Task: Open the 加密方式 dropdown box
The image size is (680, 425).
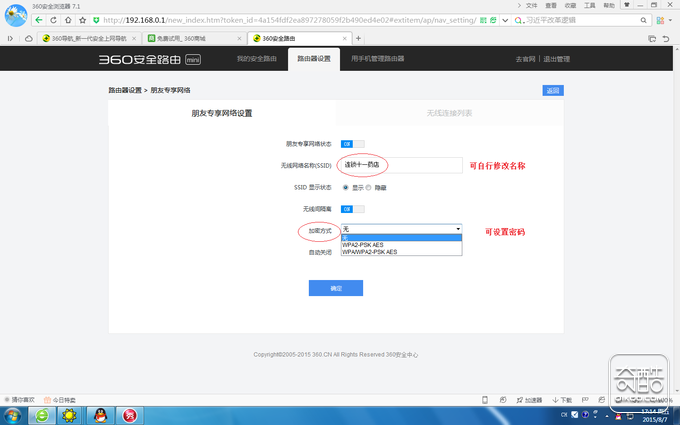Action: [402, 229]
